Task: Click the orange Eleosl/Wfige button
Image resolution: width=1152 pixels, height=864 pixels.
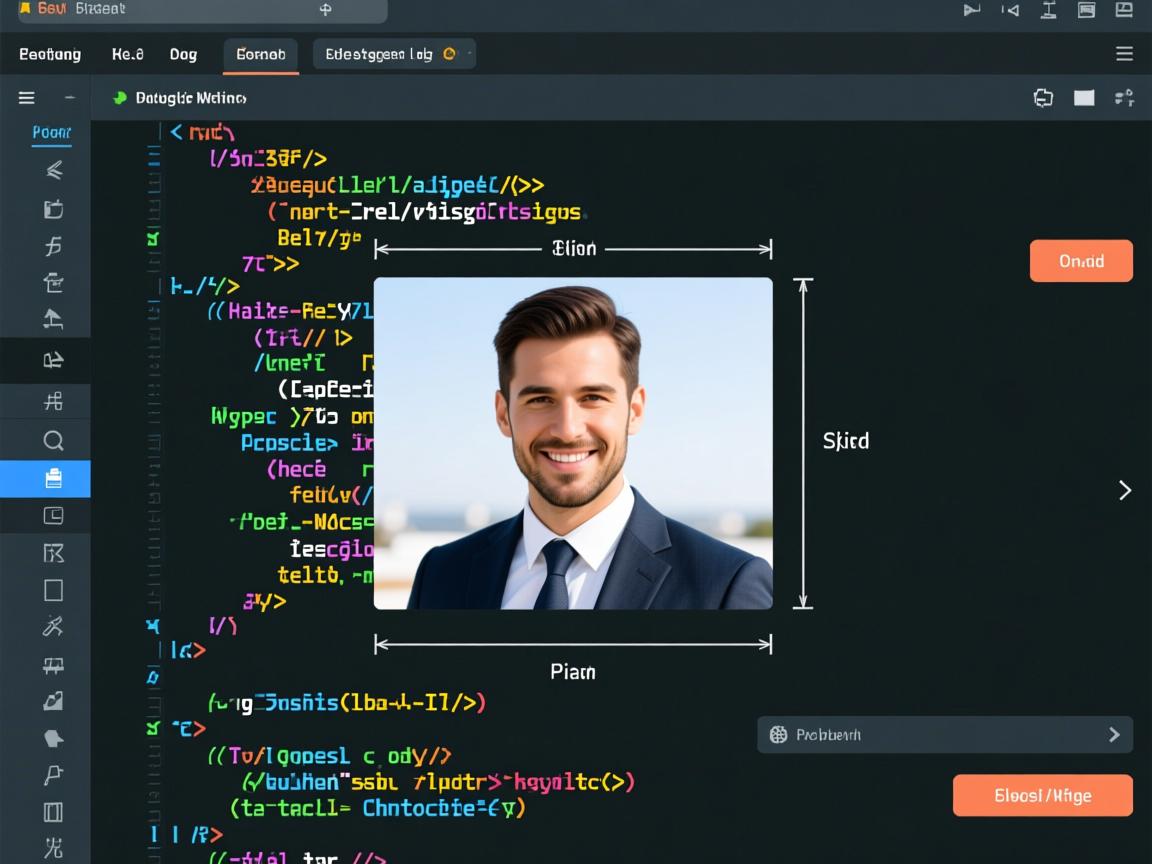Action: (1042, 796)
